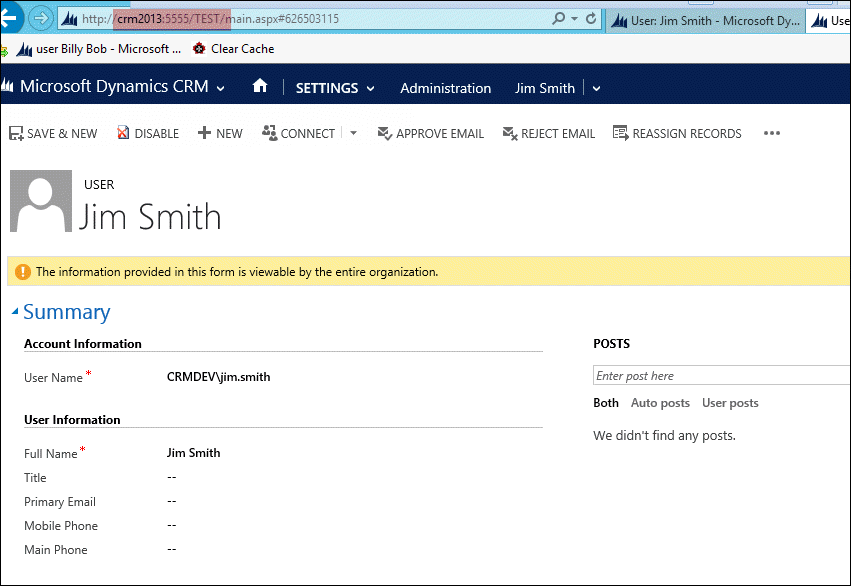
Task: Click the browser back arrow button
Action: (x=10, y=18)
